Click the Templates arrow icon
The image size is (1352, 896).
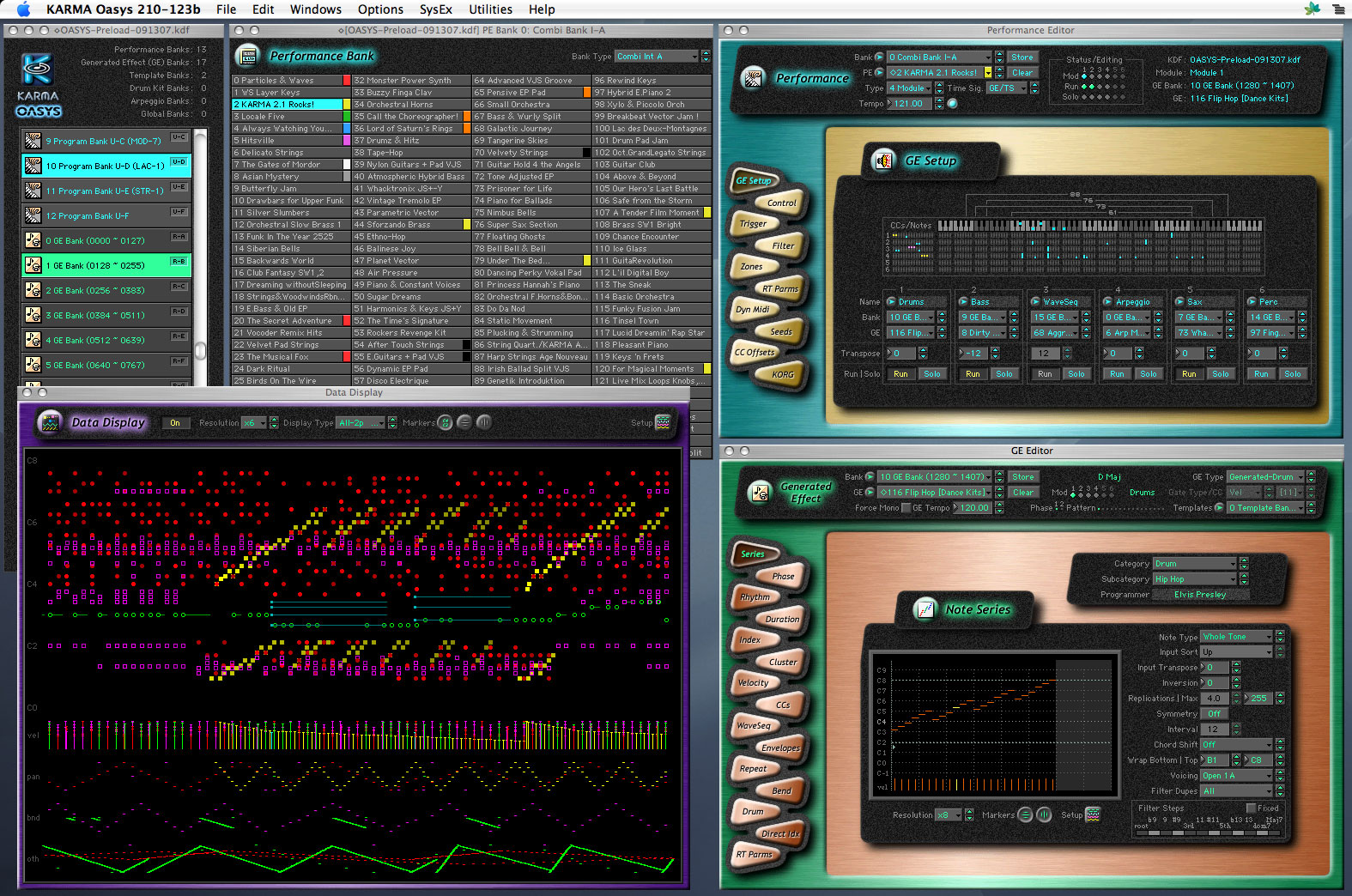[x=1219, y=508]
